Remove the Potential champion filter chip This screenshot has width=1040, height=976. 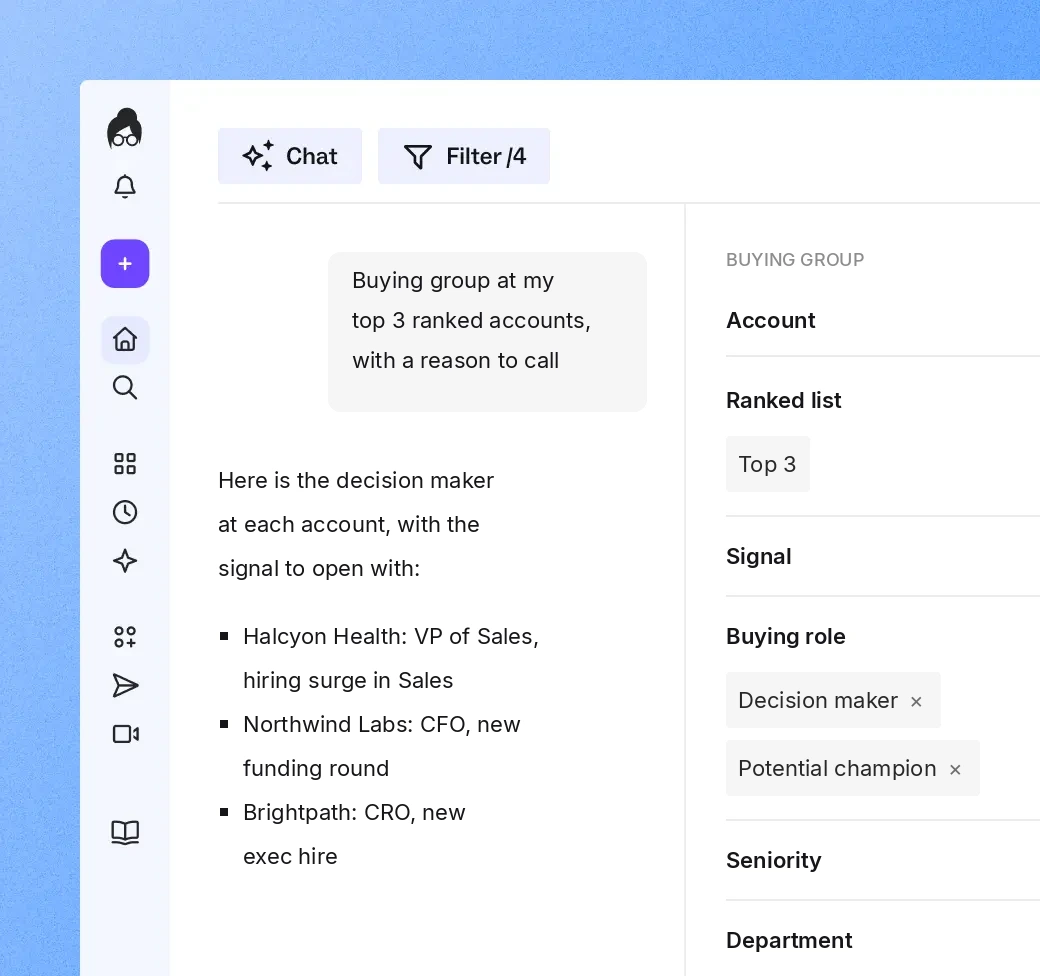tap(955, 770)
